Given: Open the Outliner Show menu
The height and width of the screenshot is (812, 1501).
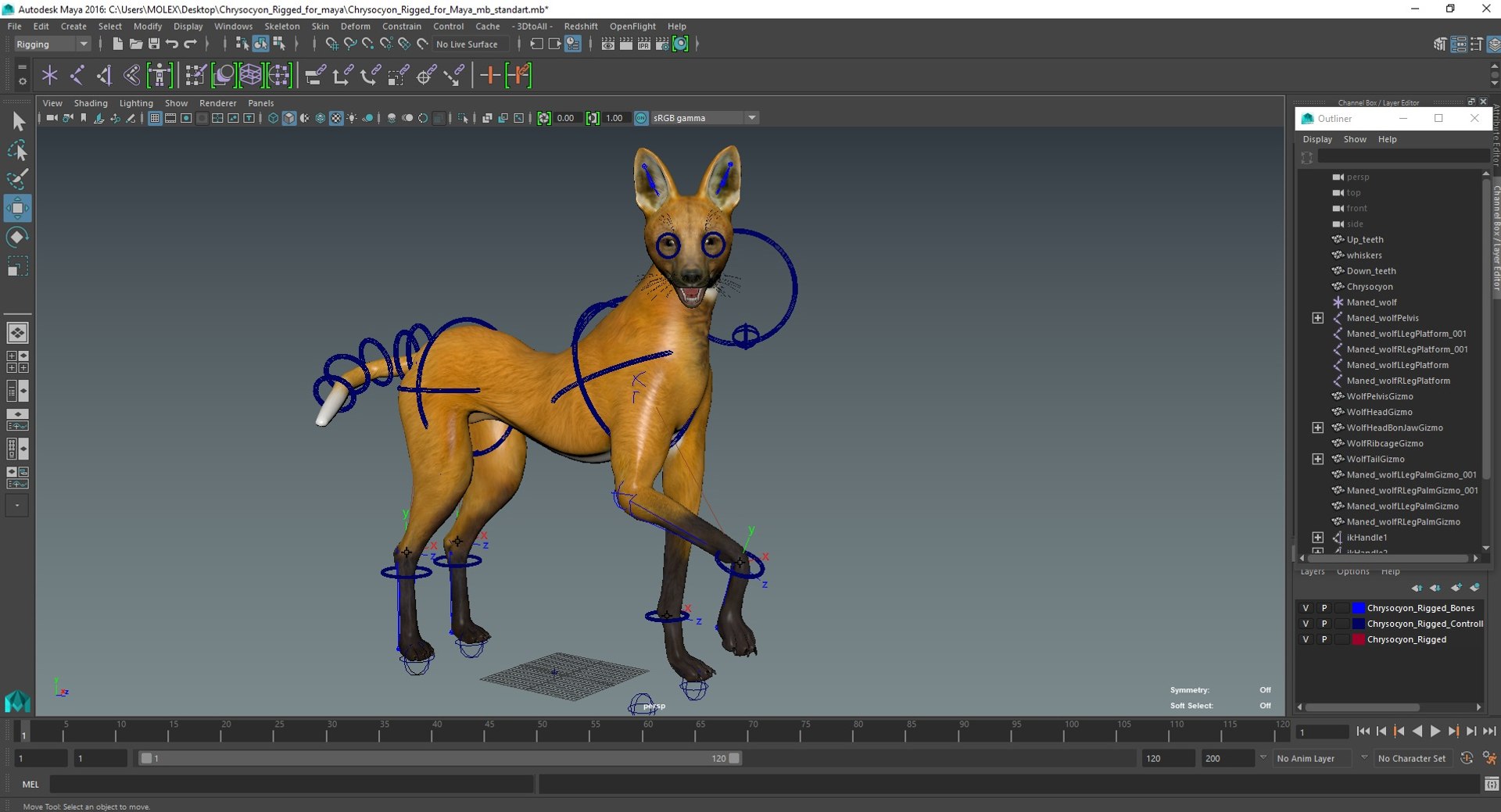Looking at the screenshot, I should (1355, 139).
